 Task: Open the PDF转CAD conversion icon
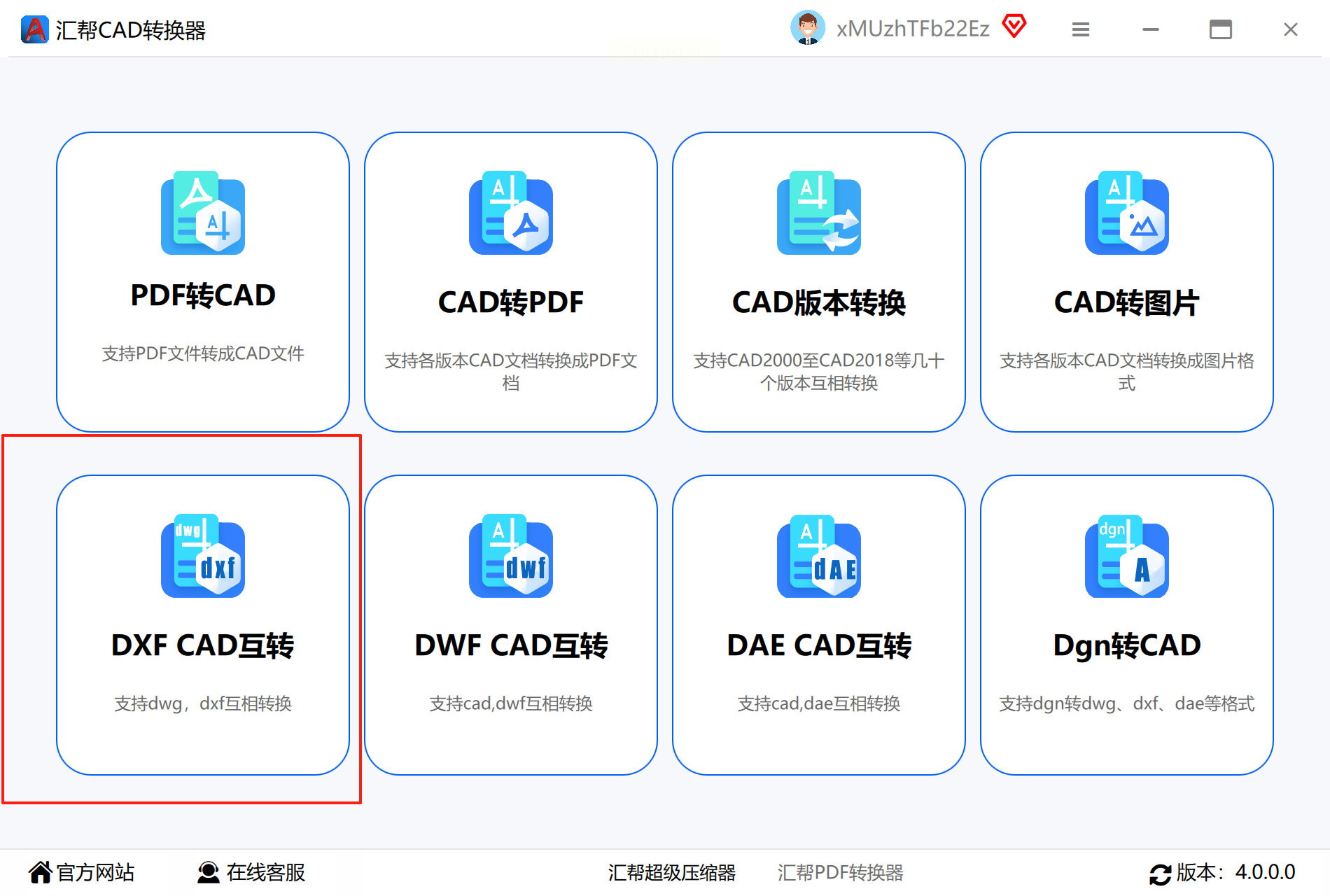click(203, 213)
